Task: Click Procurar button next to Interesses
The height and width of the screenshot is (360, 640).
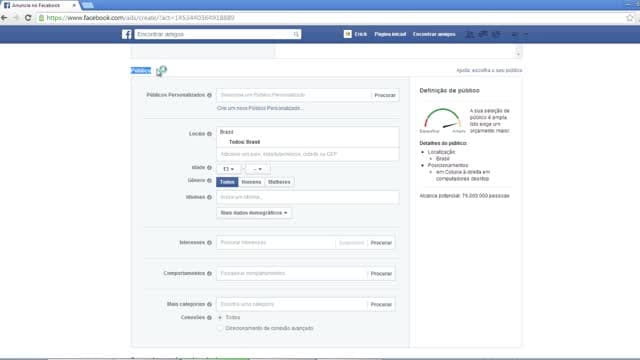Action: click(381, 243)
